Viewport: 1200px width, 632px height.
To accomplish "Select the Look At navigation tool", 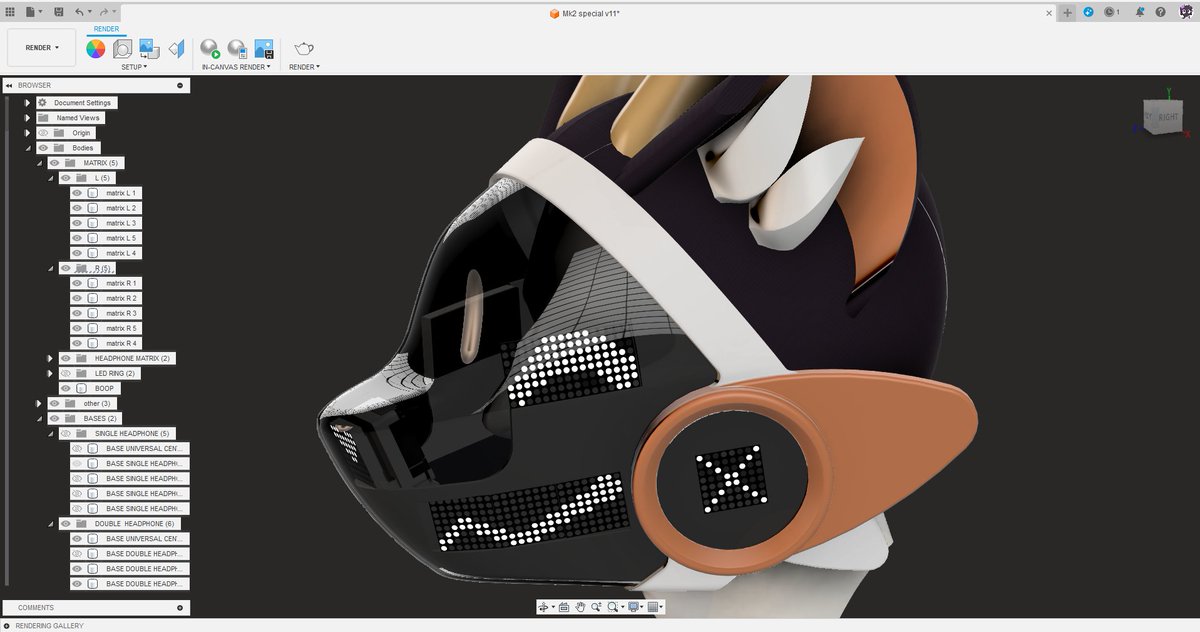I will pos(564,607).
